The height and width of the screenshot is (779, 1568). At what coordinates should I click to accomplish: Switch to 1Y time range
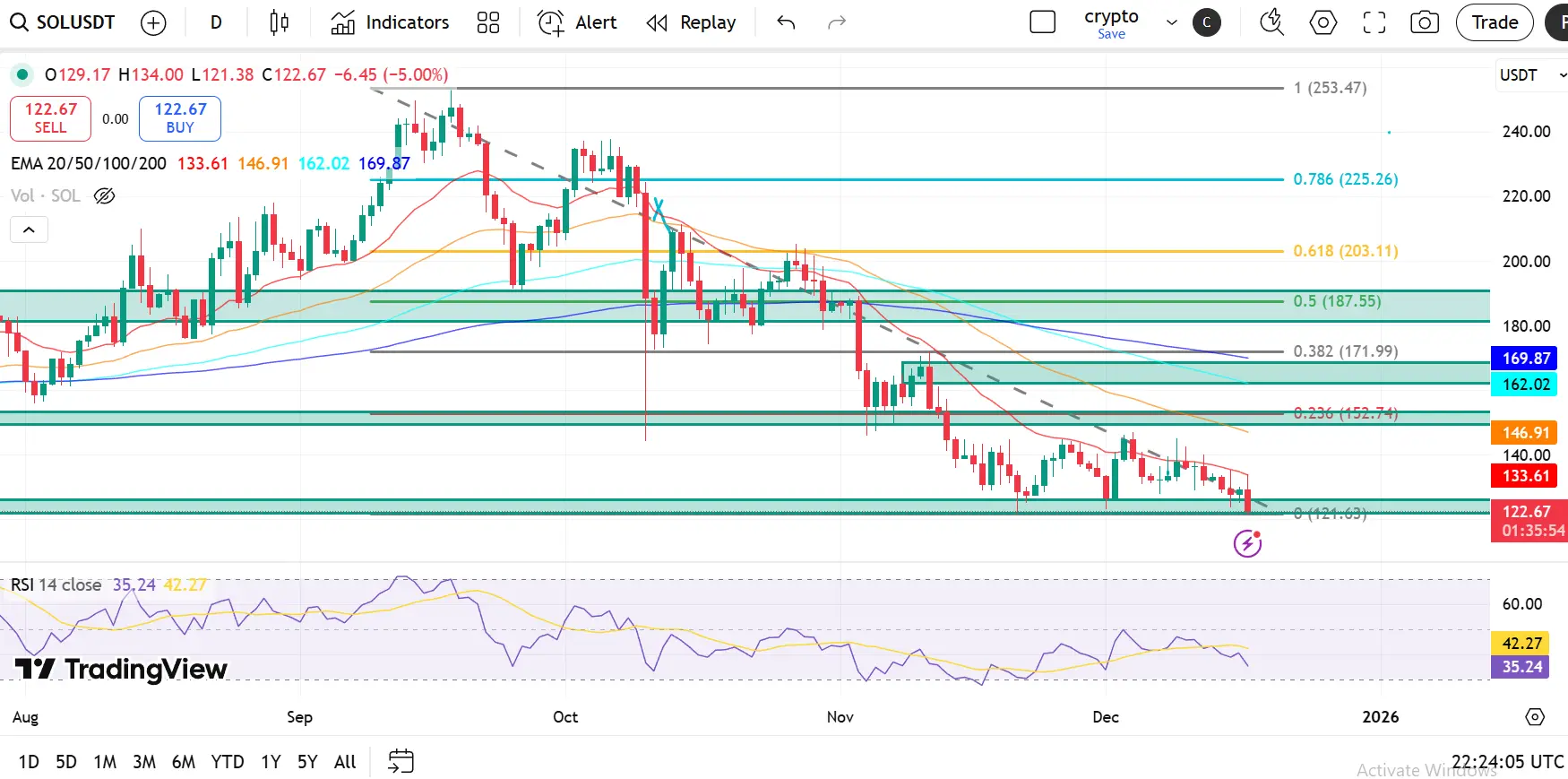pyautogui.click(x=271, y=762)
